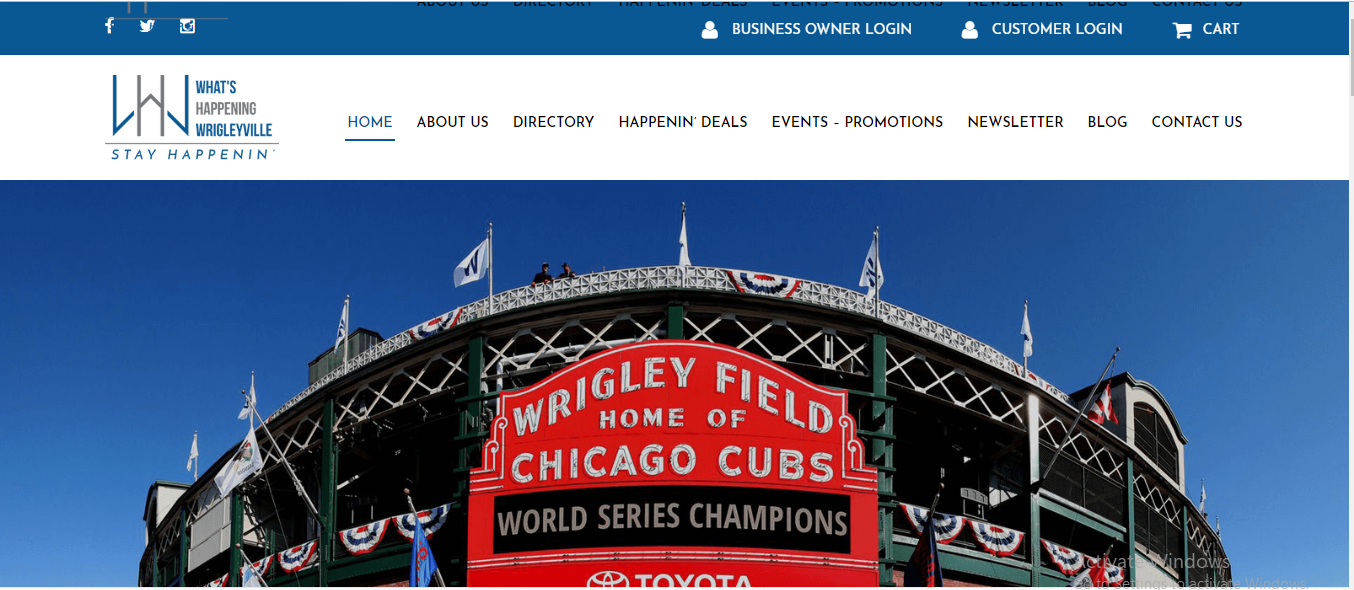Click the person icon beside Customer Login
This screenshot has height=590, width=1354.
tap(969, 30)
